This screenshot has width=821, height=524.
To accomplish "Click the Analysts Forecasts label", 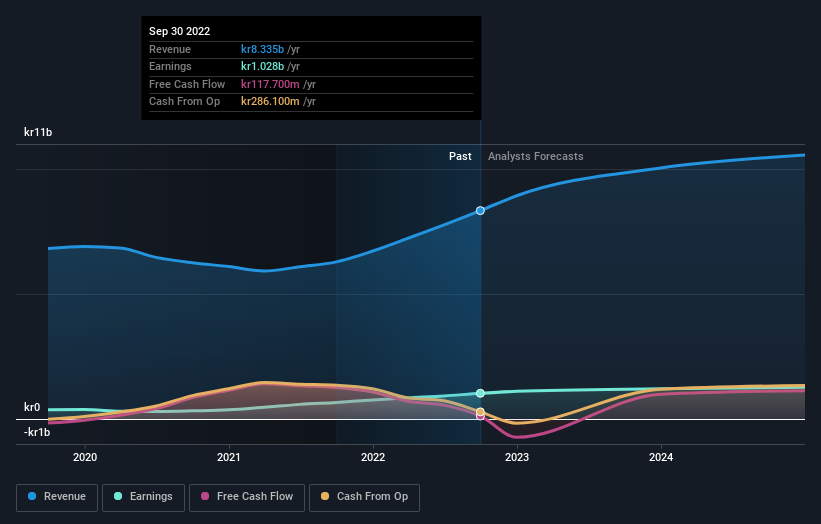I will click(536, 156).
